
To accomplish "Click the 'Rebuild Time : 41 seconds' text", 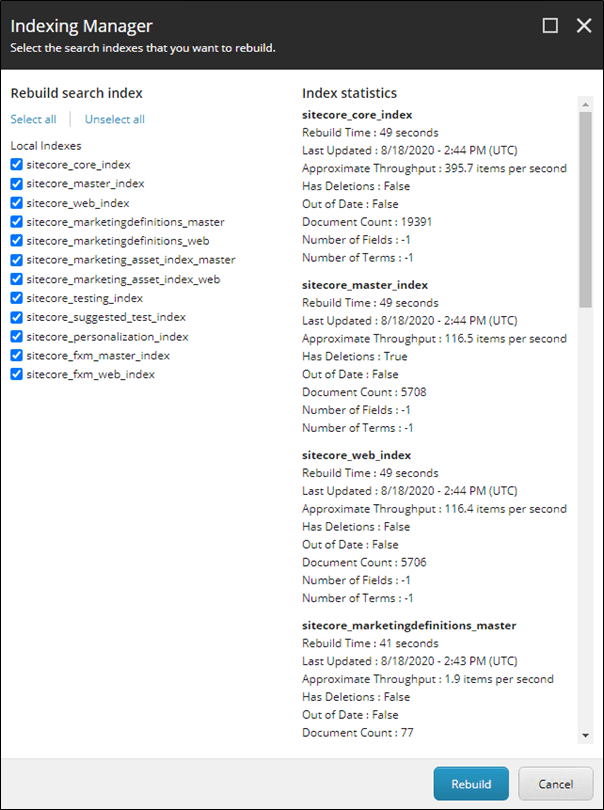I will [x=370, y=644].
